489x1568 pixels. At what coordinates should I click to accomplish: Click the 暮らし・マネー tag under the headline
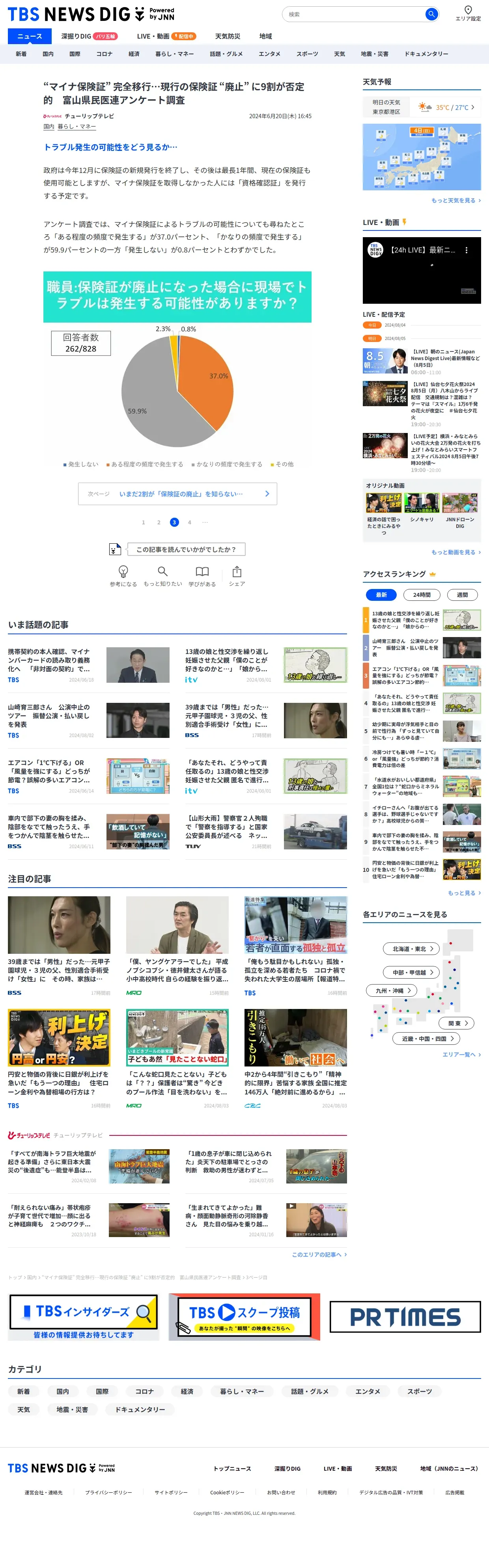77,126
